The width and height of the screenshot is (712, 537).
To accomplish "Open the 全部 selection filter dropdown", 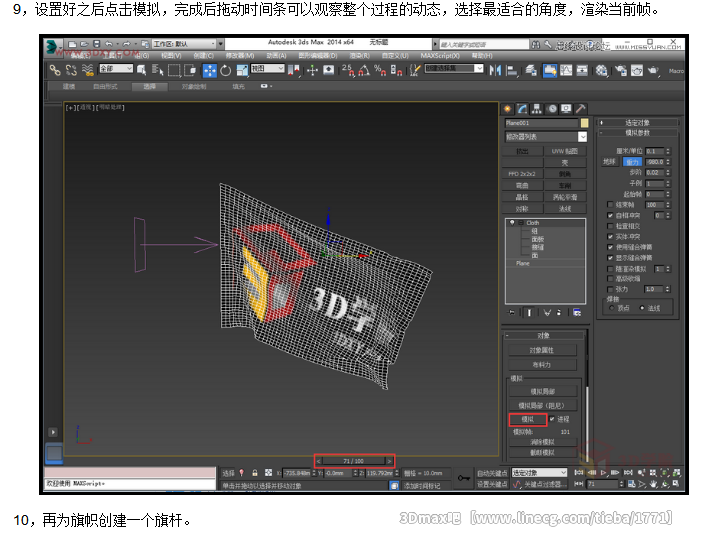I will (116, 69).
